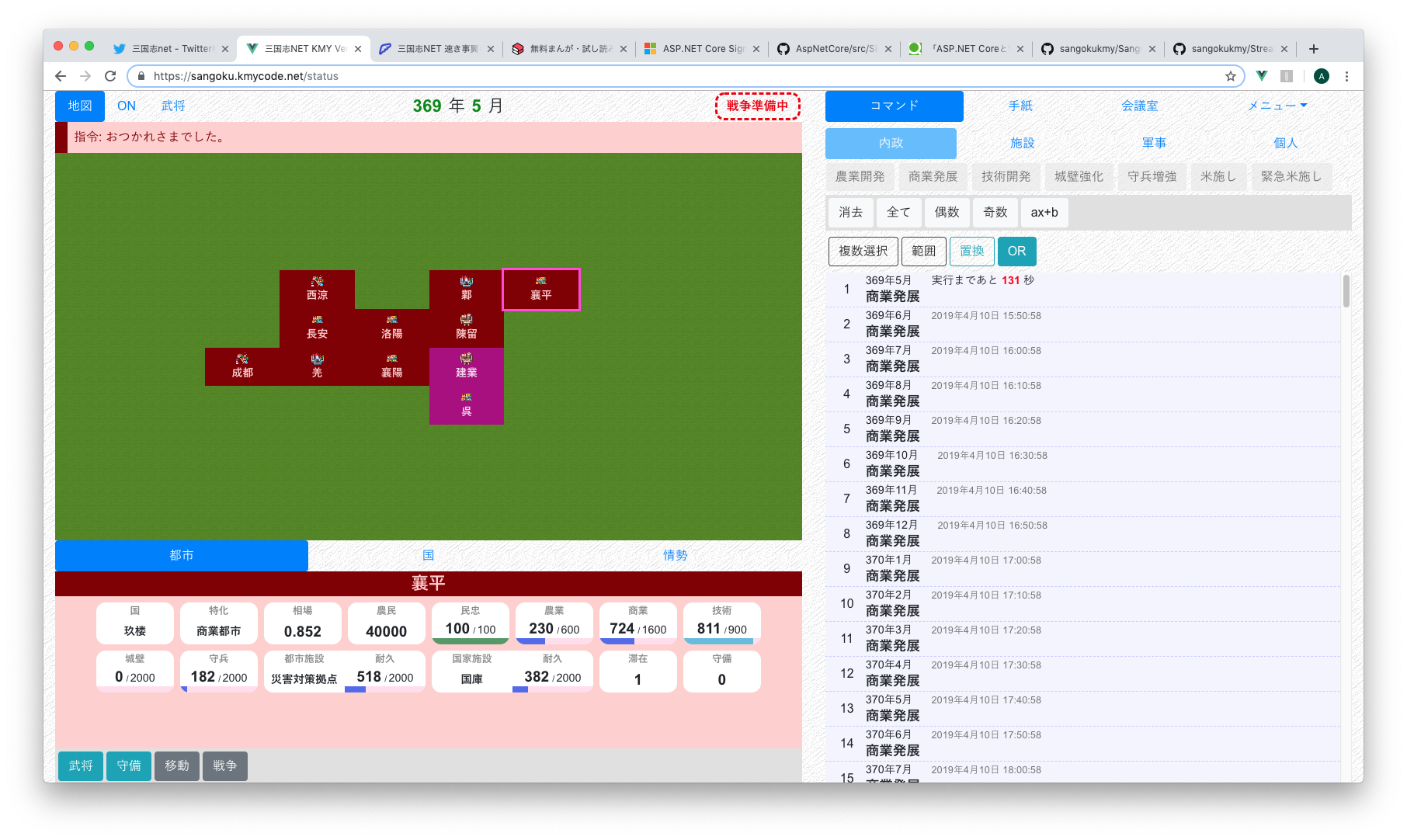Toggle the 置換 replace mode
Screen dimensions: 1407x840
(x=972, y=251)
